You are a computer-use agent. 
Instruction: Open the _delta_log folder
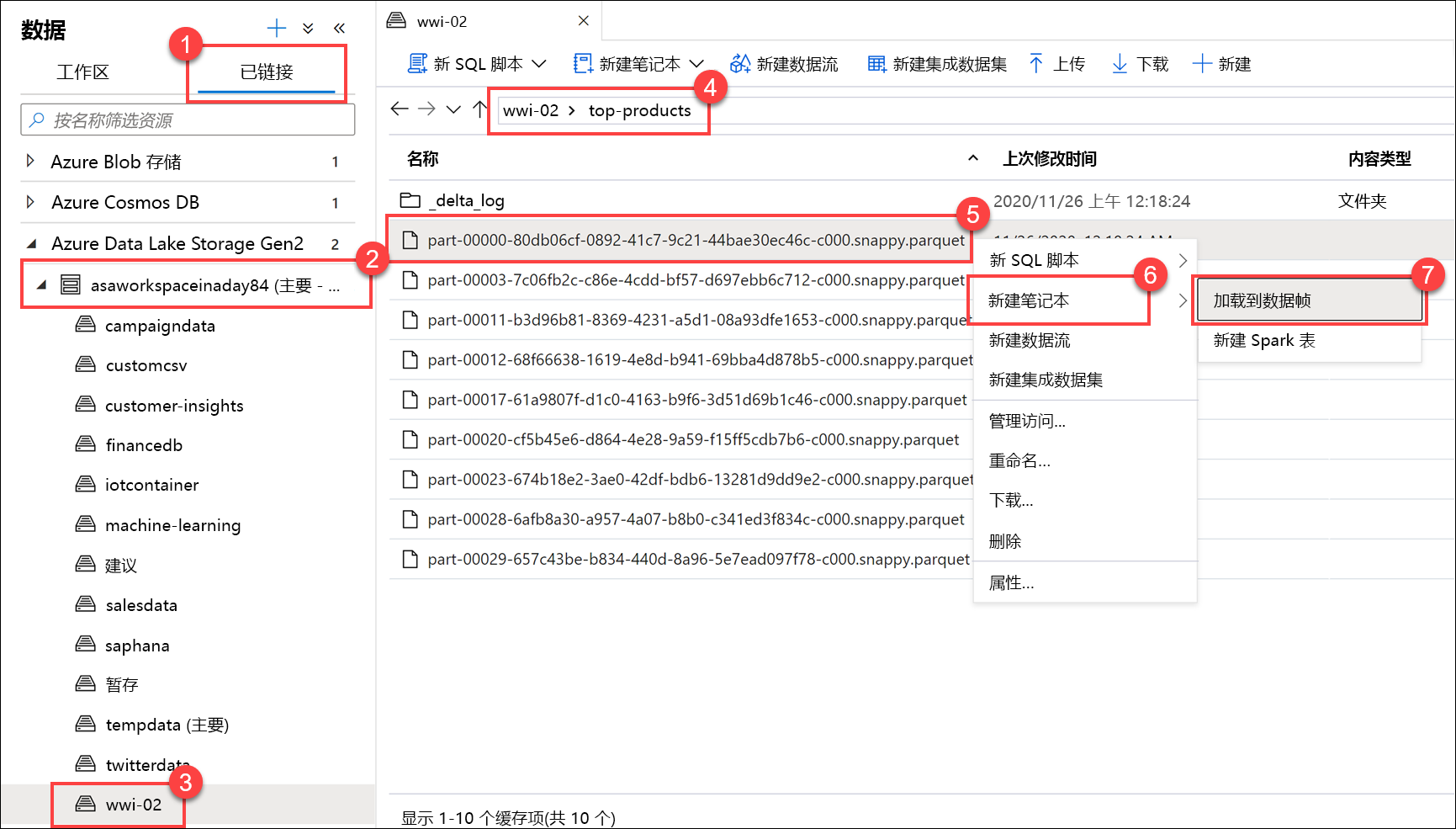[469, 200]
